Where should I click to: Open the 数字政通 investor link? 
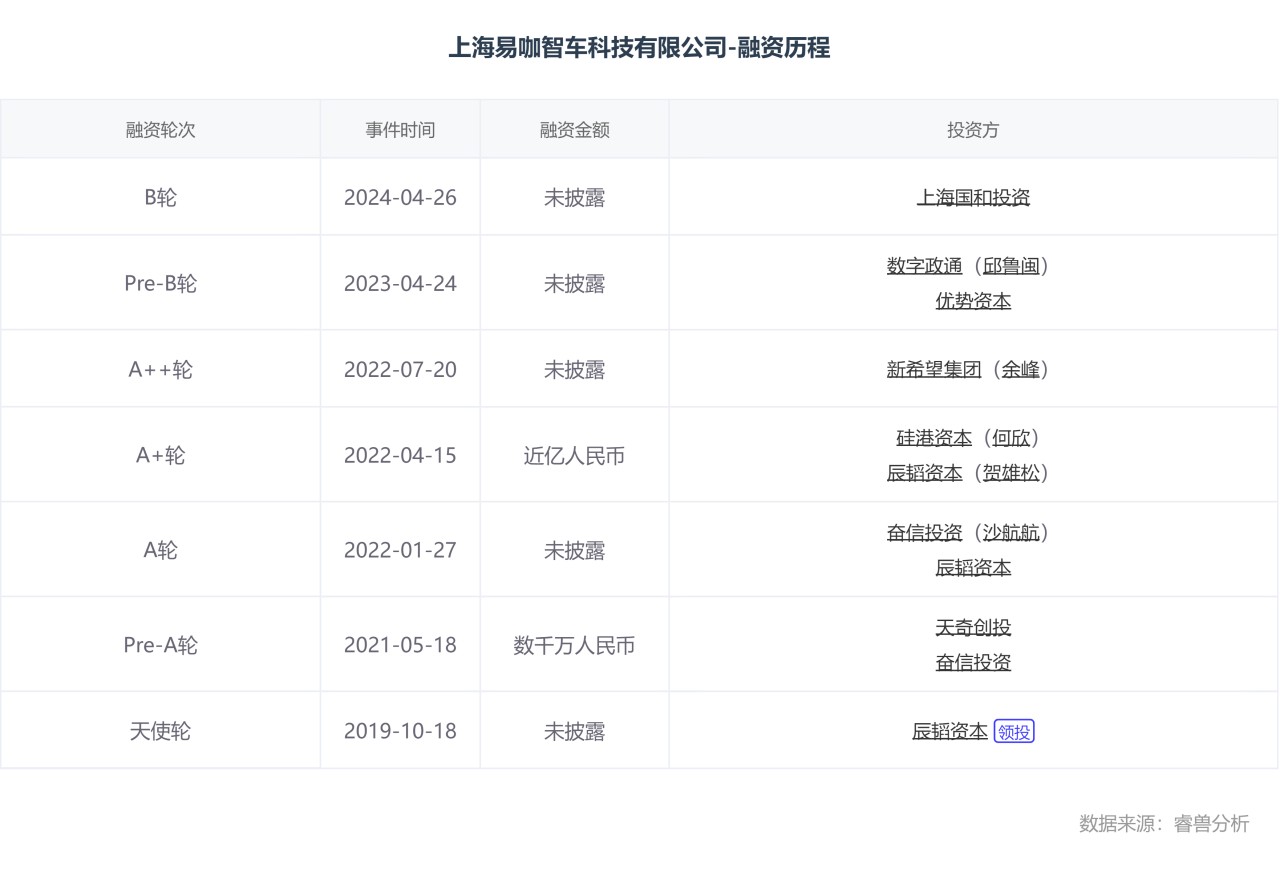(x=924, y=266)
